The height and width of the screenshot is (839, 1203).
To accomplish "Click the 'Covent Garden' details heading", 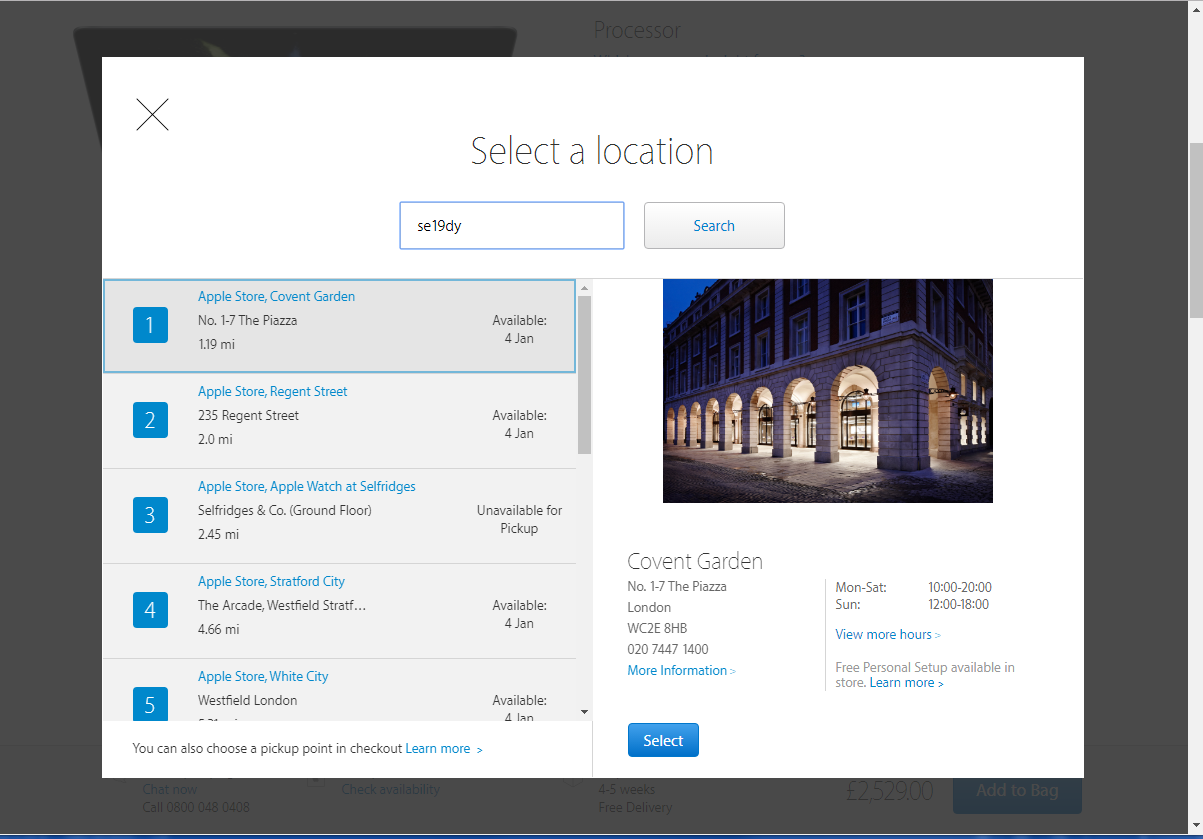I will point(695,561).
